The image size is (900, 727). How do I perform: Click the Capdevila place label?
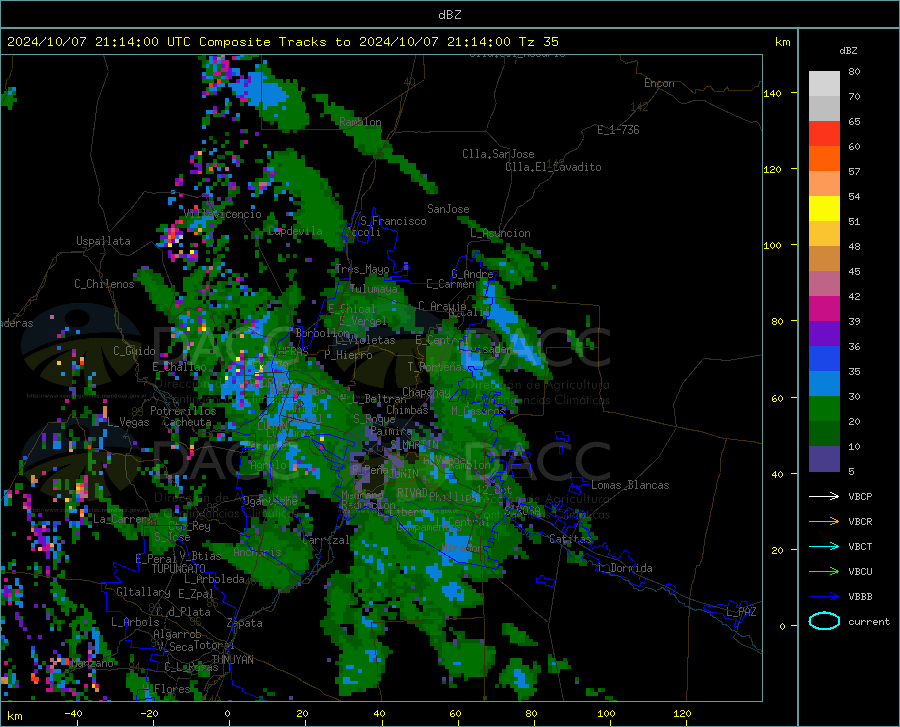[x=295, y=231]
